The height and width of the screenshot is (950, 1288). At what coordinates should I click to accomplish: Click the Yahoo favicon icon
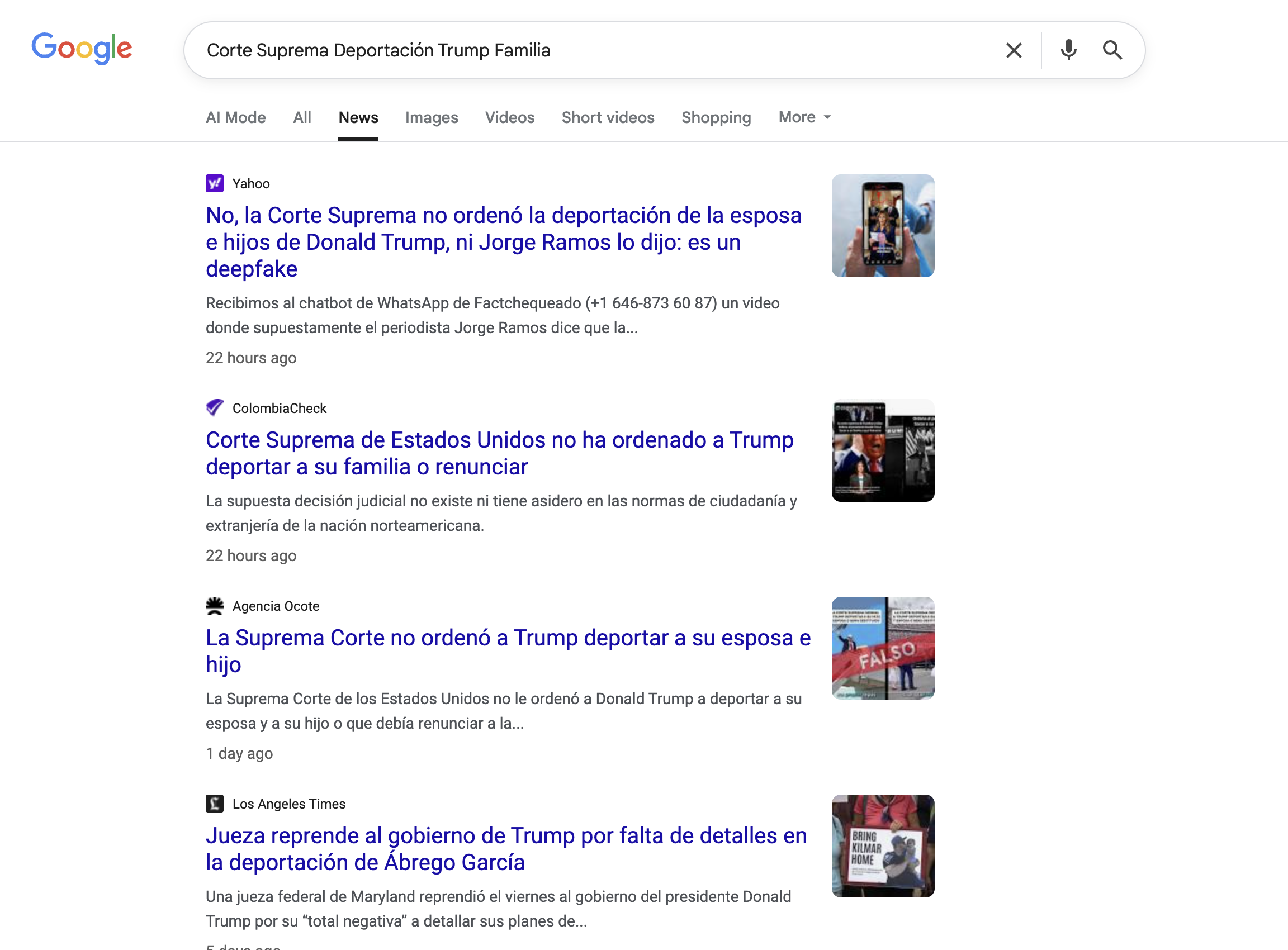tap(215, 183)
